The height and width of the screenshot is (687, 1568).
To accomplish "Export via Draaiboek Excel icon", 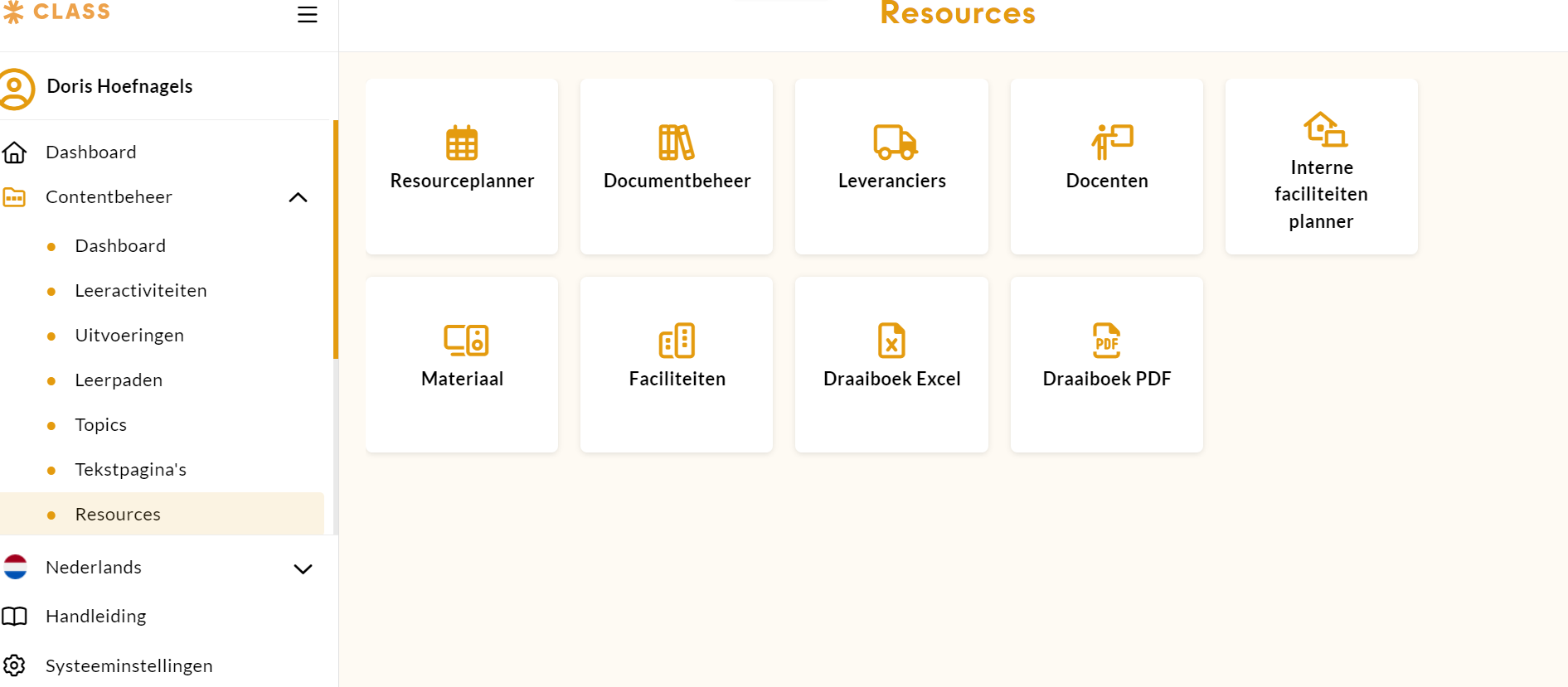I will [891, 341].
